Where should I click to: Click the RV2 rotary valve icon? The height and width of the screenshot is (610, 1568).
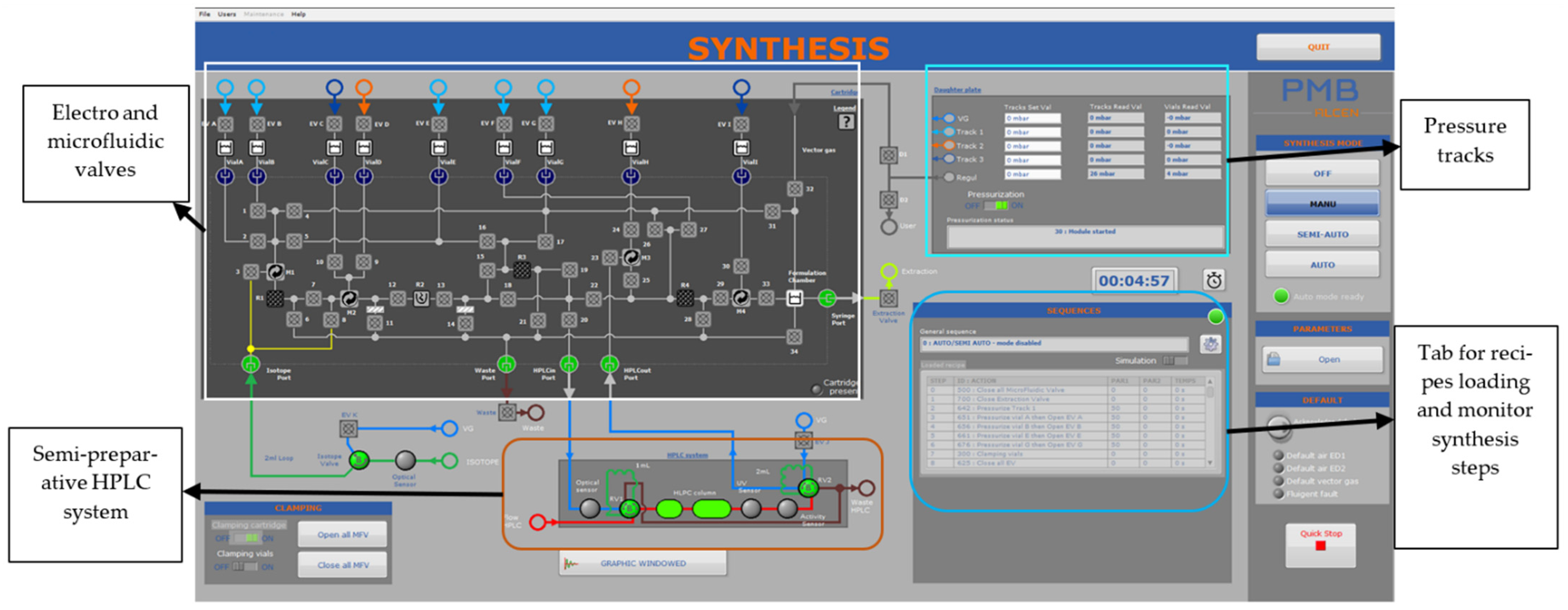pos(809,488)
